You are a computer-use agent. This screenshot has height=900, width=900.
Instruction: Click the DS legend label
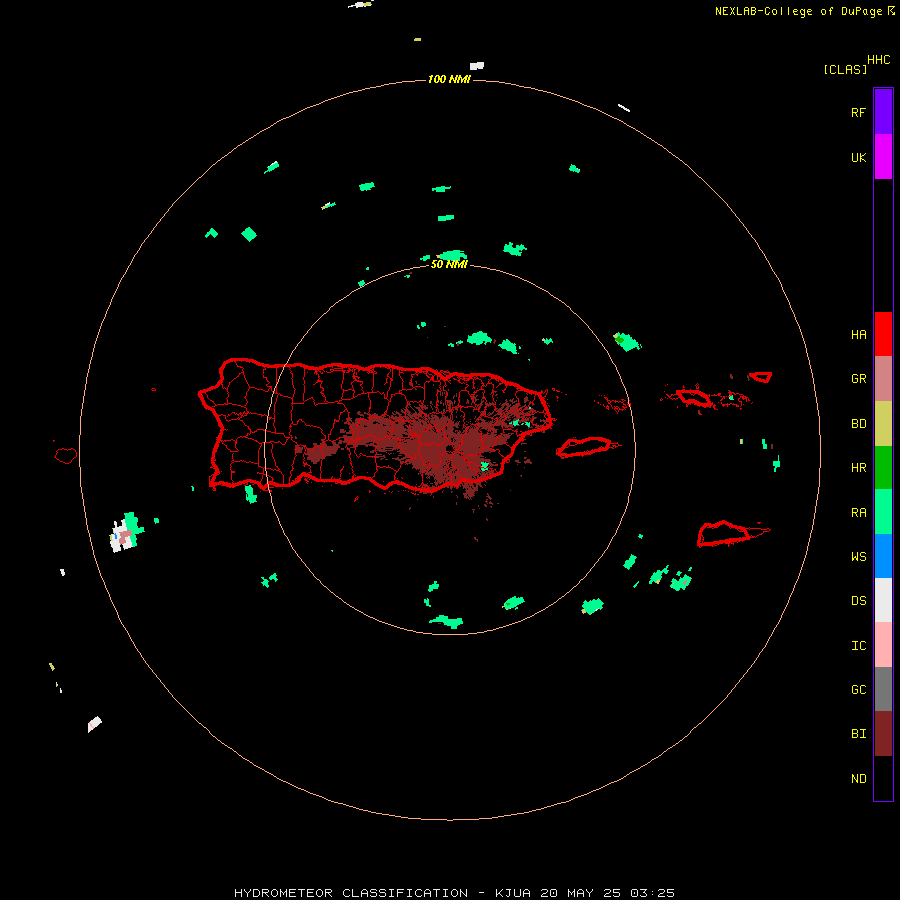click(858, 601)
